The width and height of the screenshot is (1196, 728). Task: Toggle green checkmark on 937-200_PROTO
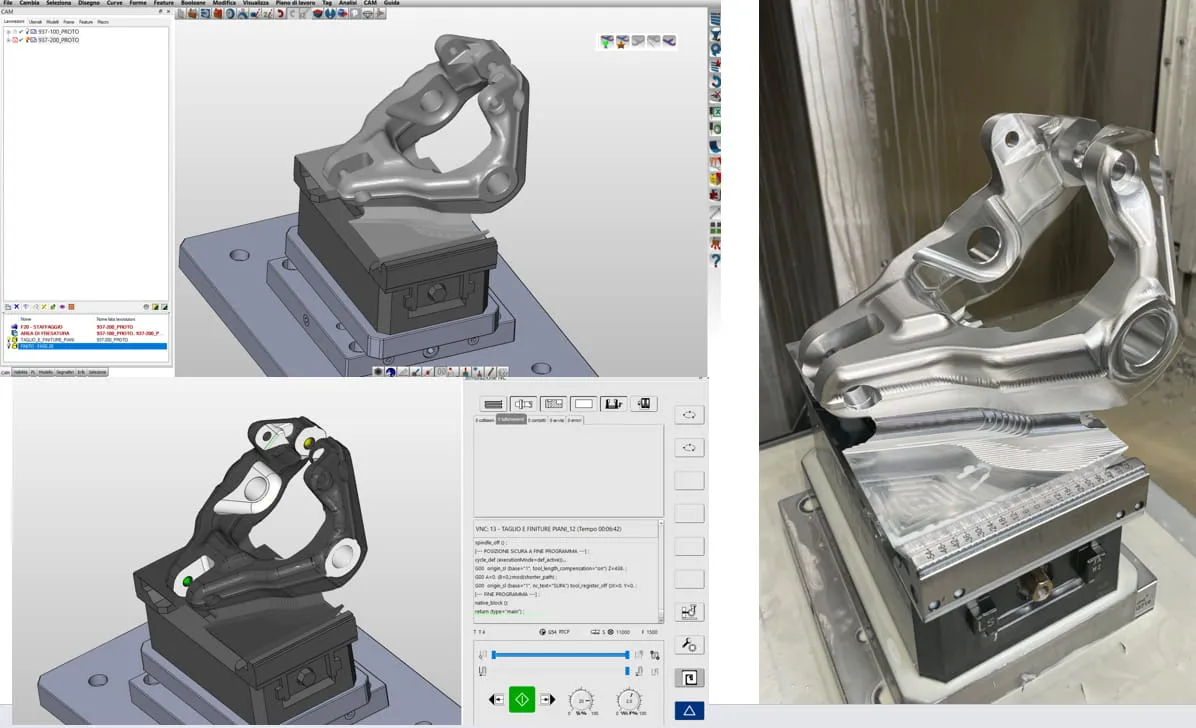point(21,40)
